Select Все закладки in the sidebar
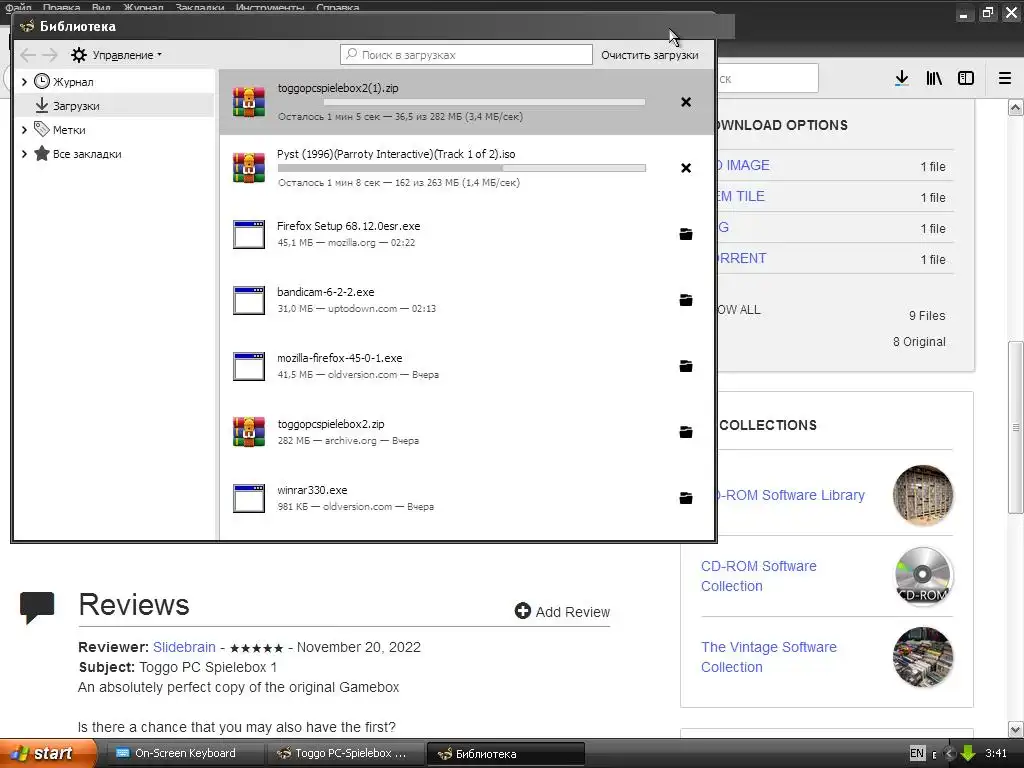1024x768 pixels. tap(87, 154)
